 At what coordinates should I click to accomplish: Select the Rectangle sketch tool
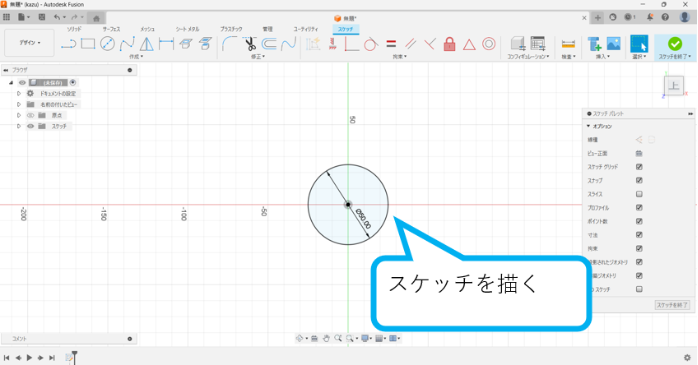click(88, 44)
